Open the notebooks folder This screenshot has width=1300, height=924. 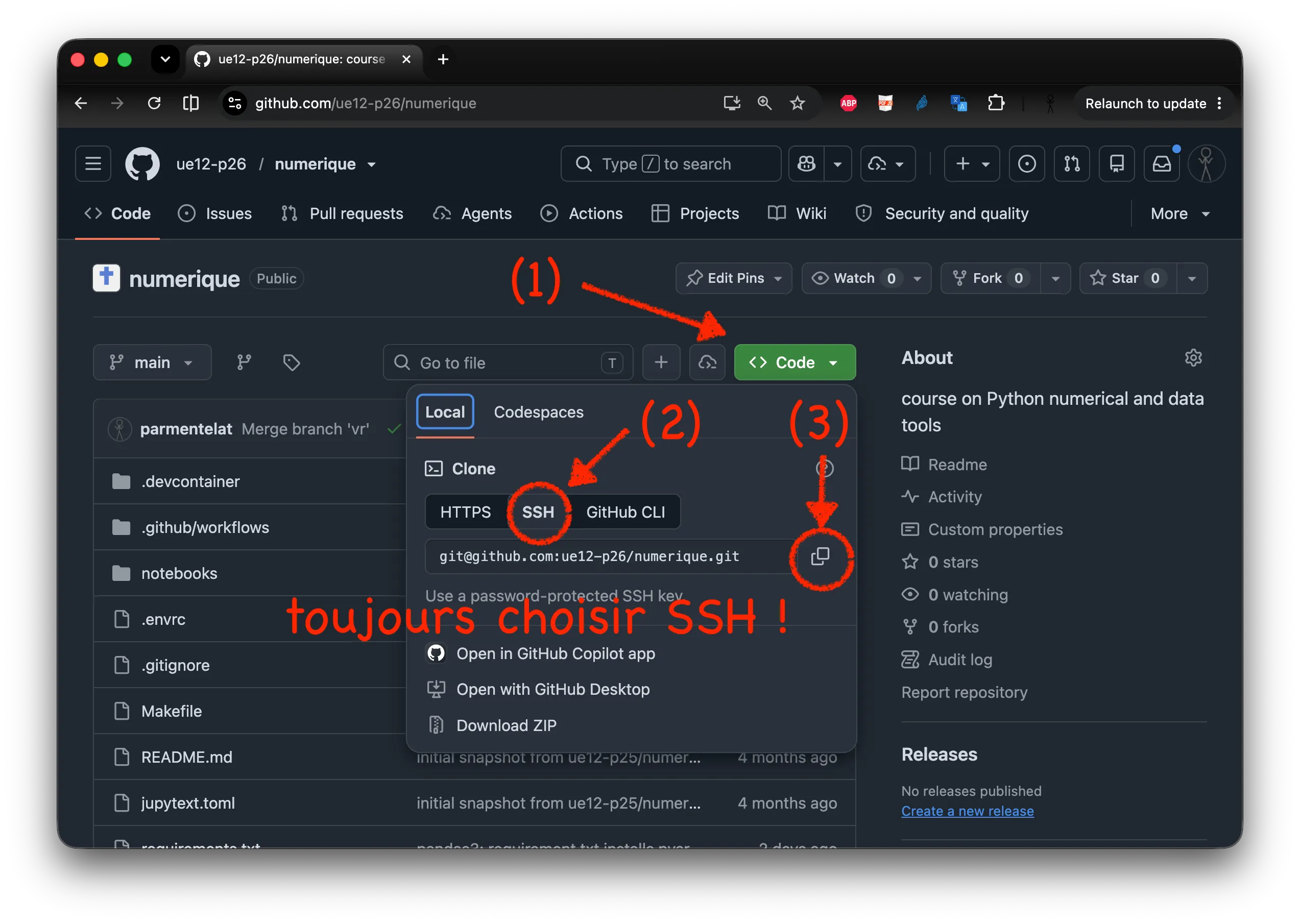coord(179,573)
